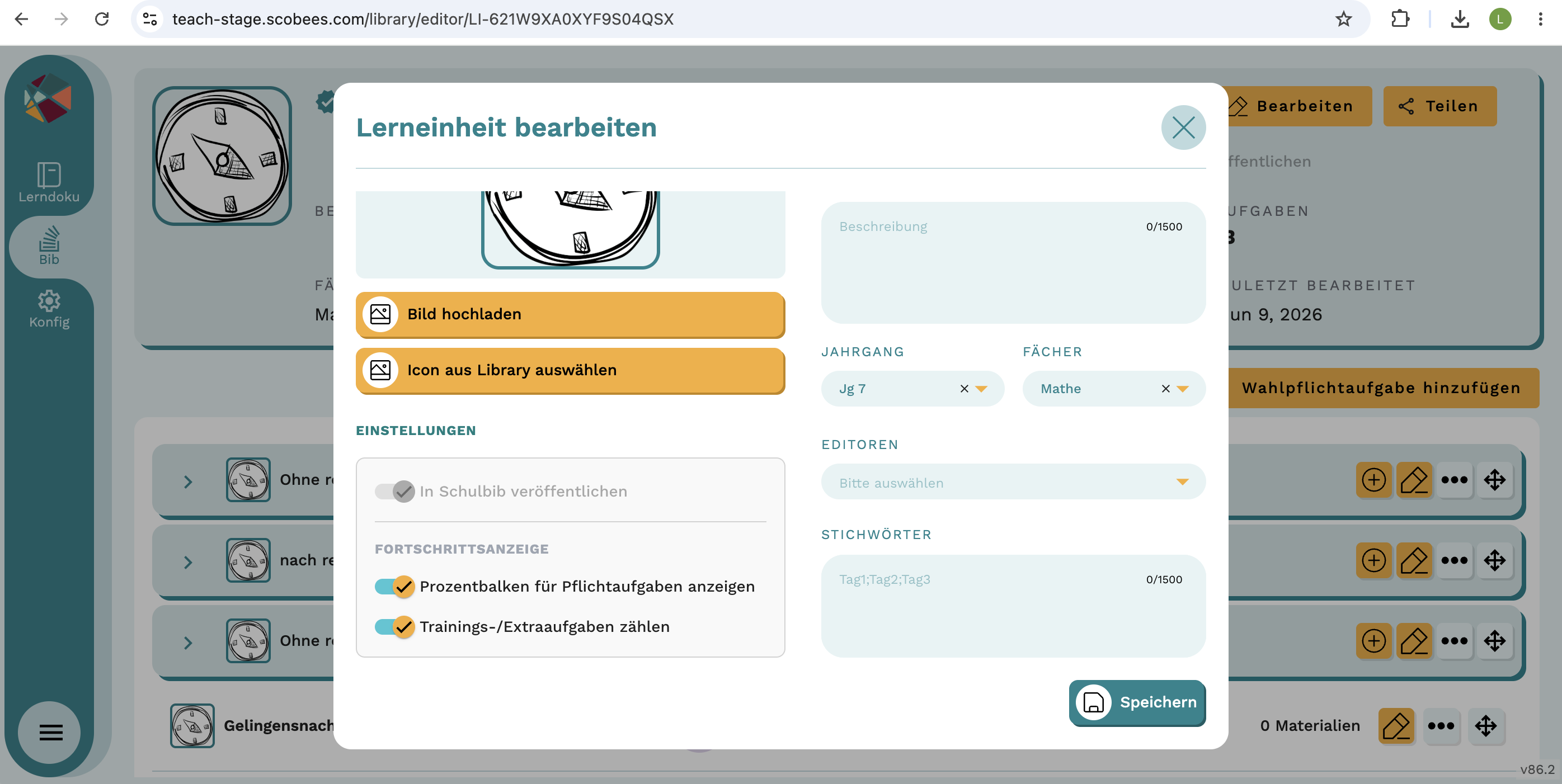
Task: Click Icon aus Library auswählen
Action: tap(570, 370)
